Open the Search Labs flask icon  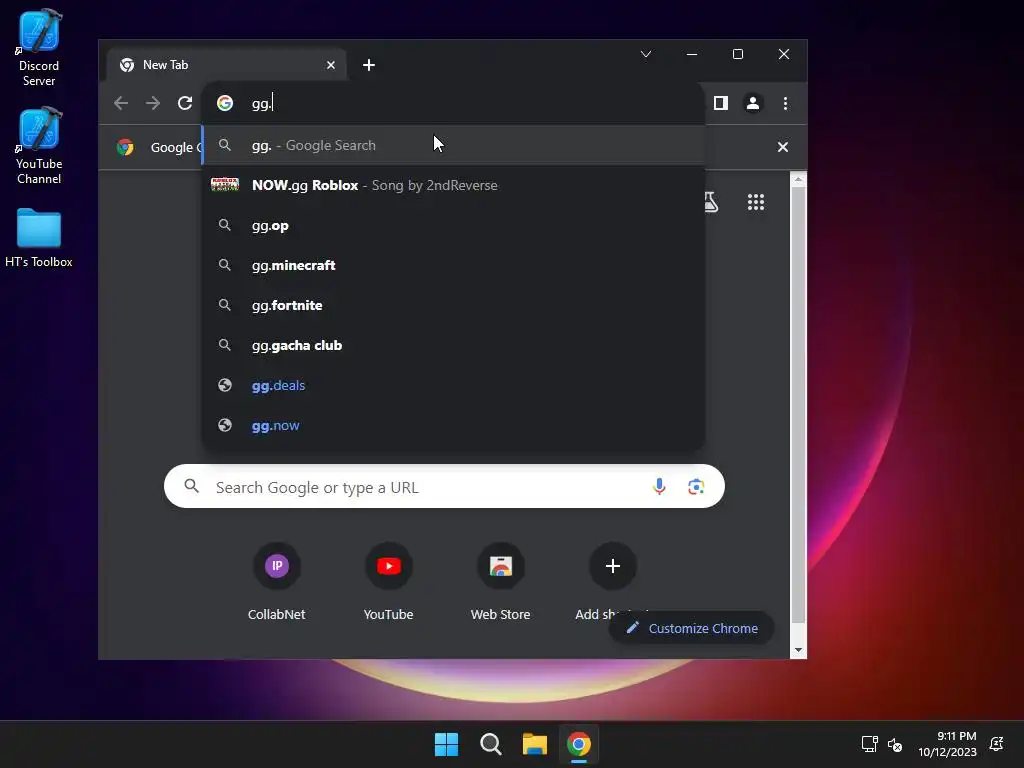coord(711,202)
